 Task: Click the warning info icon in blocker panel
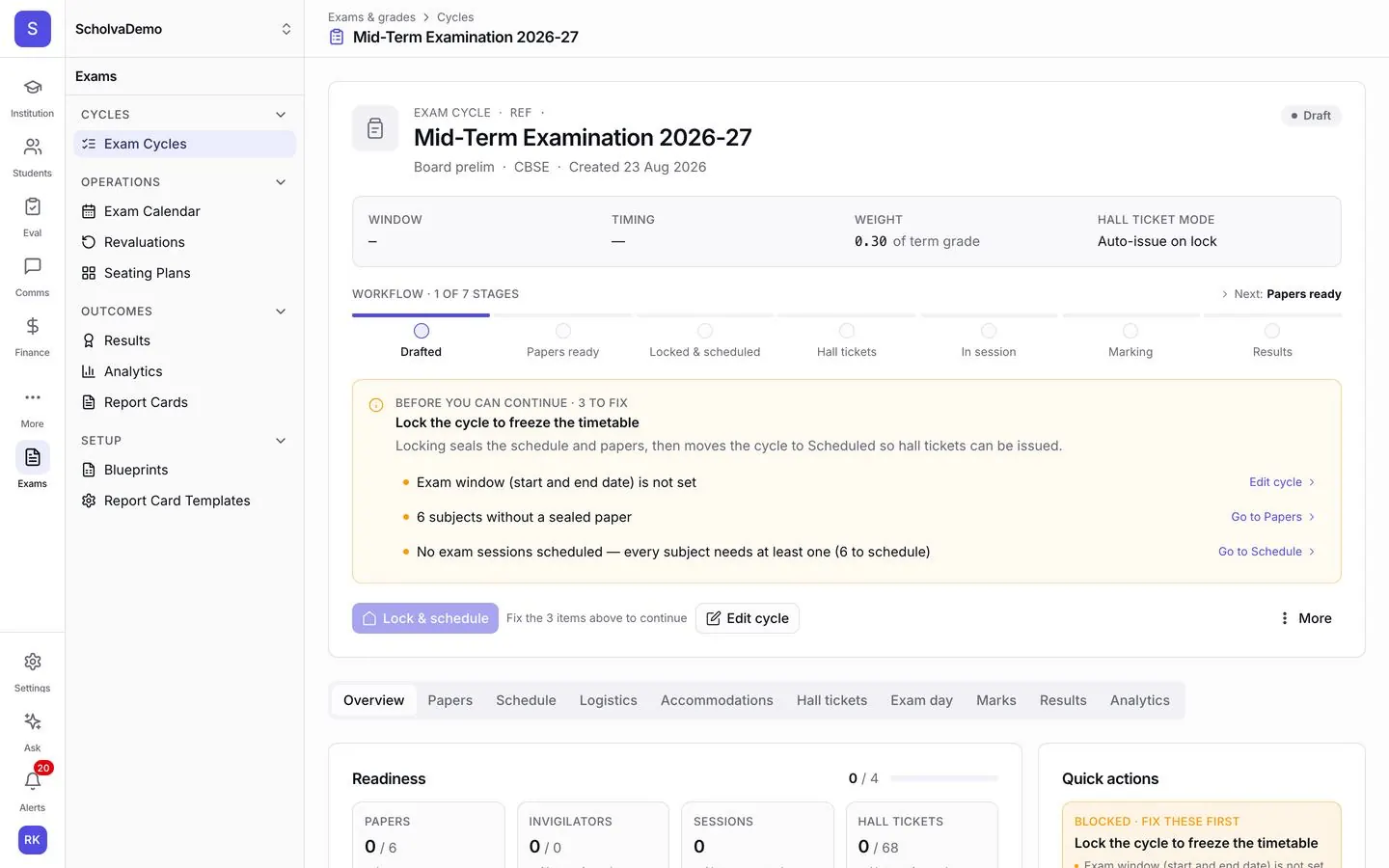[376, 405]
